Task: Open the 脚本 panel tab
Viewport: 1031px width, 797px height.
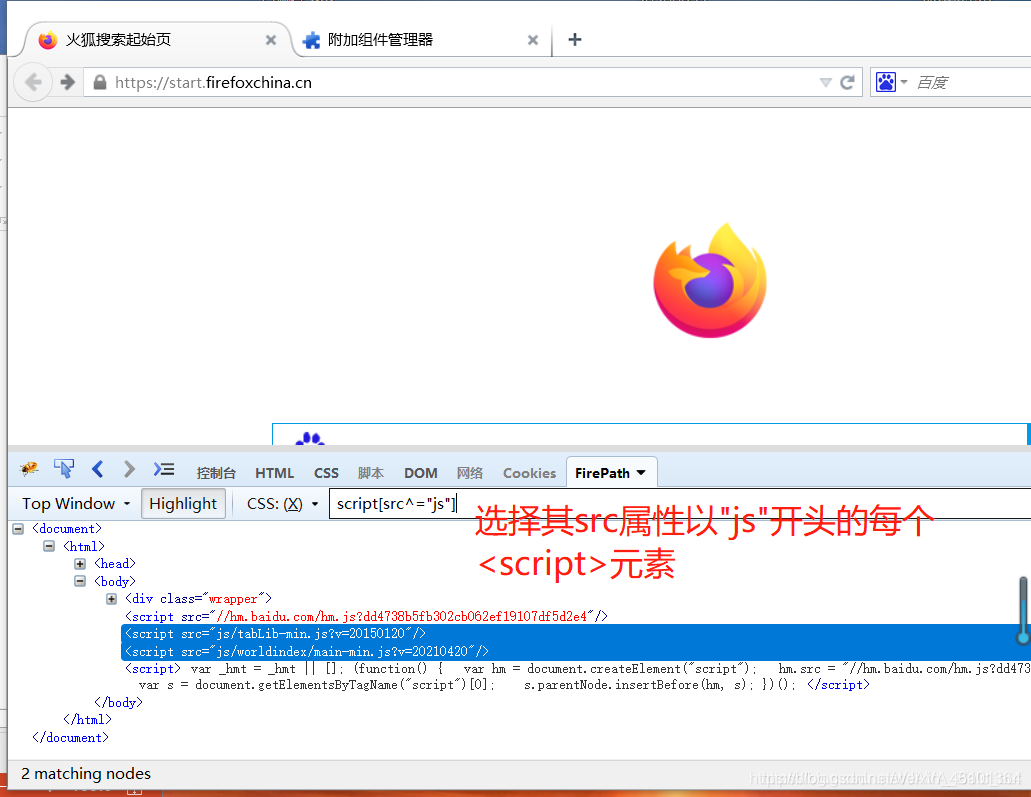Action: (371, 473)
